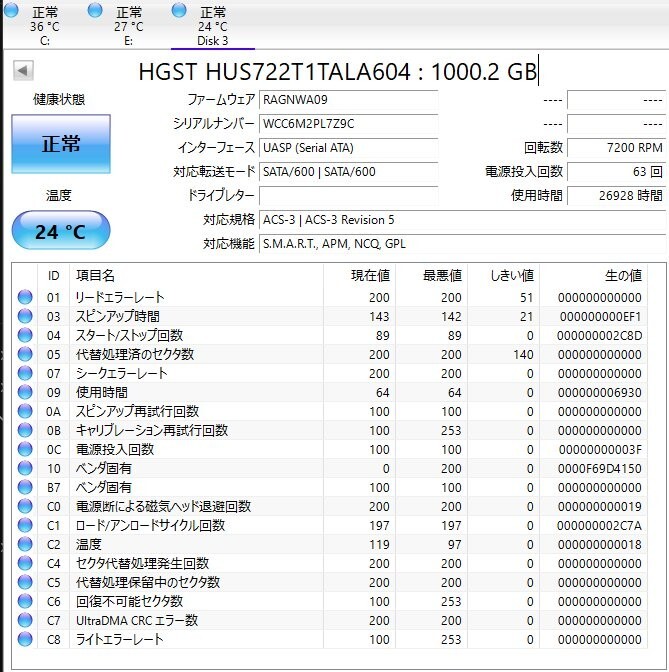Select the 電源断による磁気ヘッド退避回数 attribute name
669x672 pixels.
[163, 507]
